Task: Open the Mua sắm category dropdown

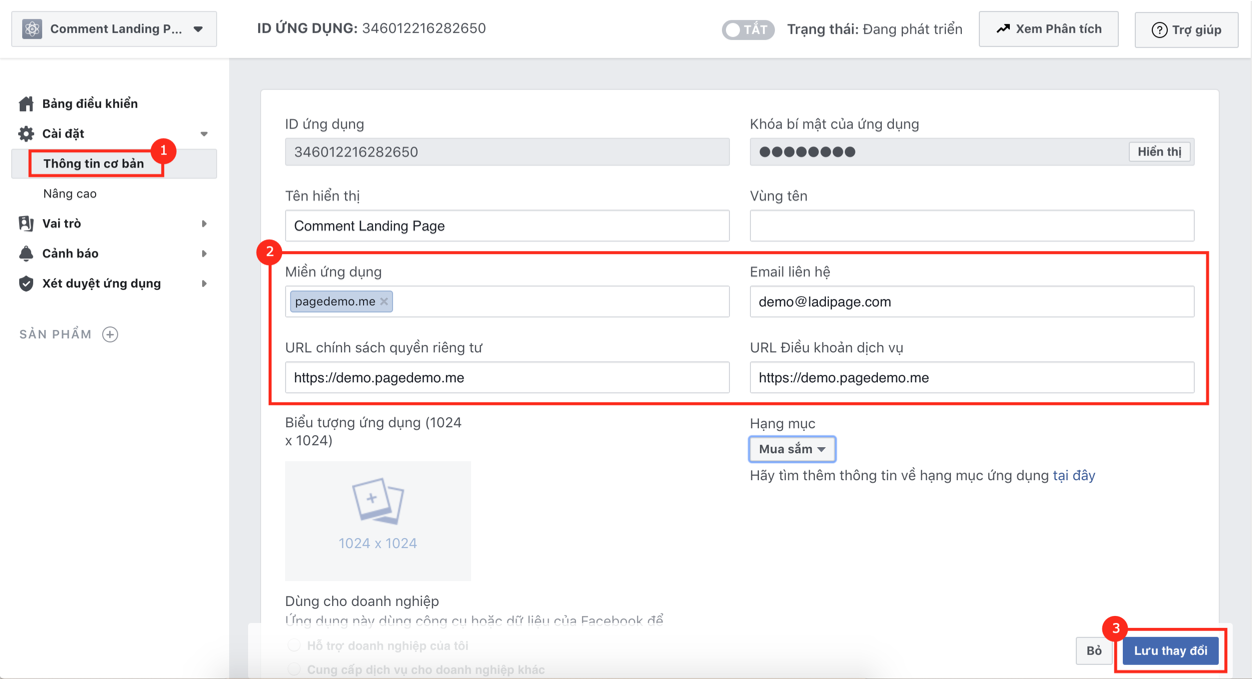Action: click(792, 449)
